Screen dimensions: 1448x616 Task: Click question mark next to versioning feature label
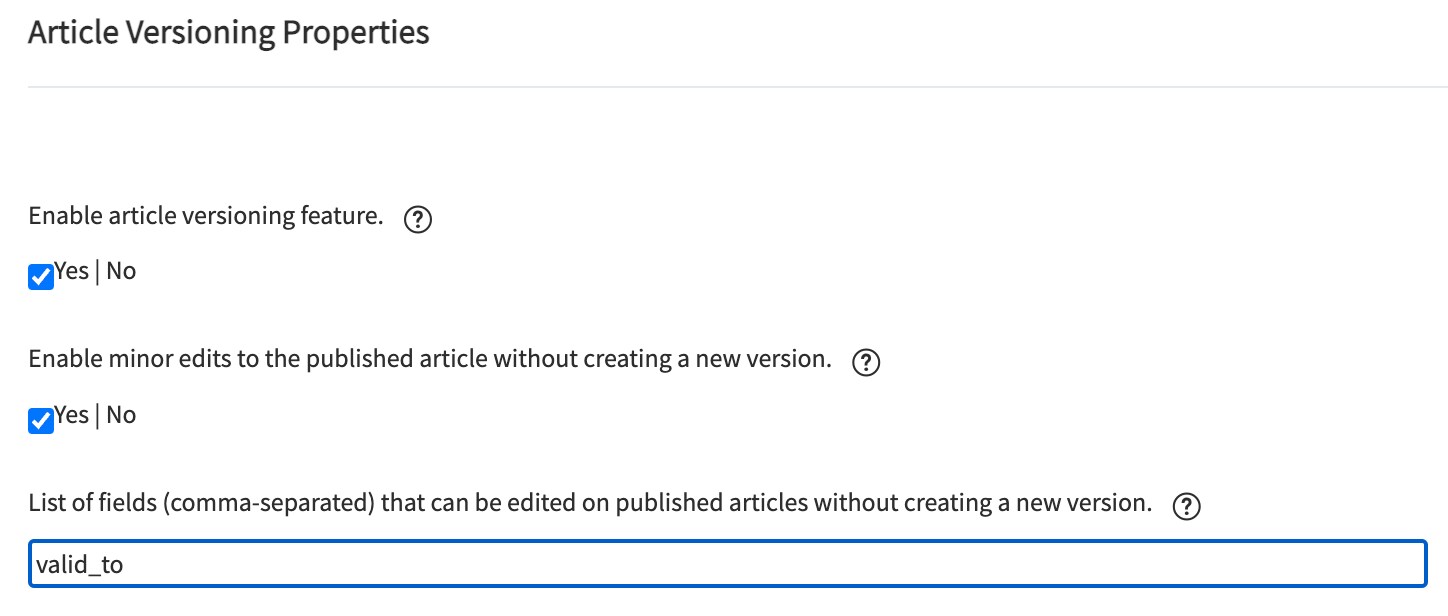(418, 220)
